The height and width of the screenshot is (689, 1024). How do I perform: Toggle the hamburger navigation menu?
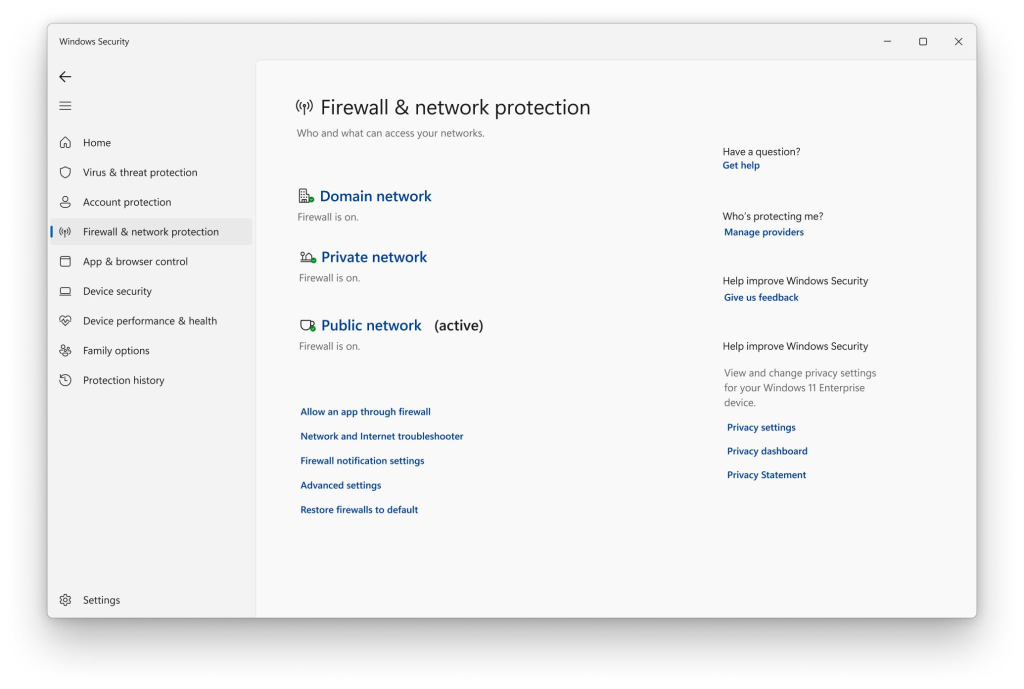(65, 106)
